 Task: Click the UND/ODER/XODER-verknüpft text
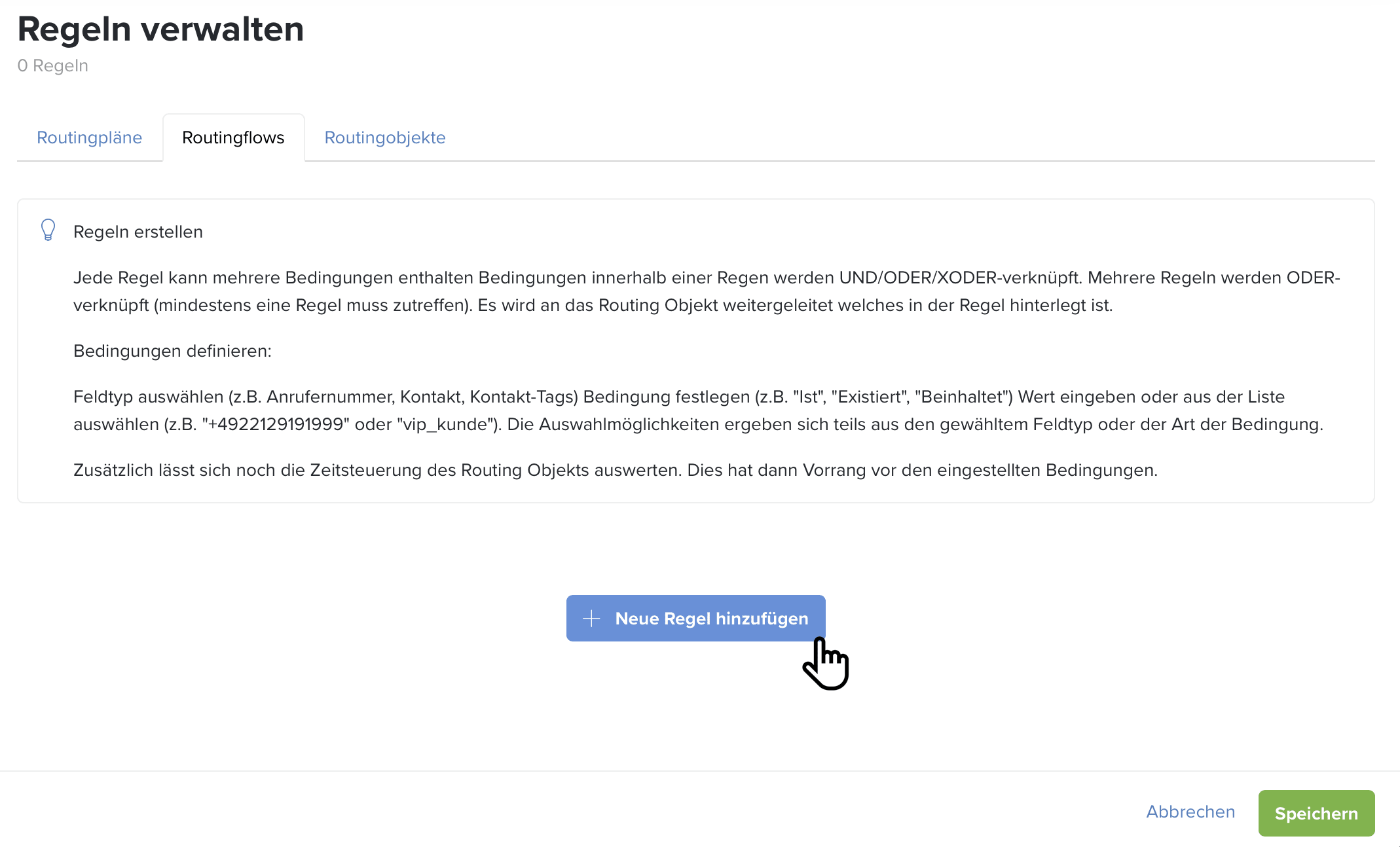tap(959, 278)
